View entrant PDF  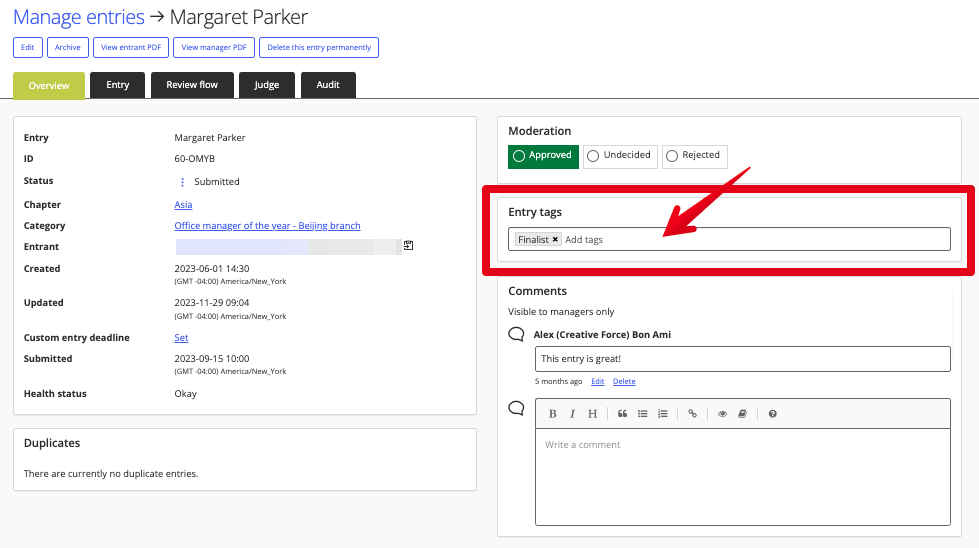pyautogui.click(x=131, y=47)
